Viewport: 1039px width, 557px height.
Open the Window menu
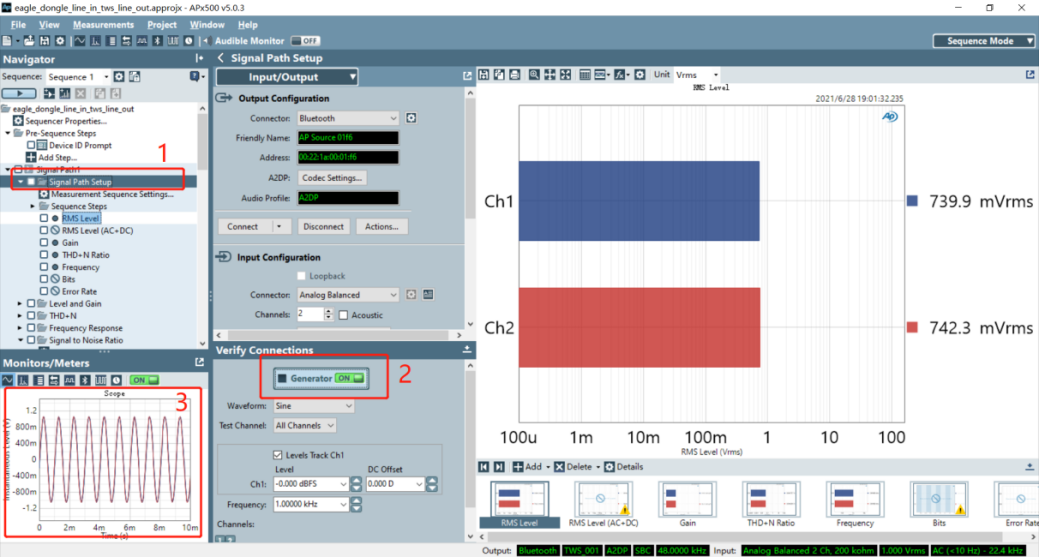point(207,25)
